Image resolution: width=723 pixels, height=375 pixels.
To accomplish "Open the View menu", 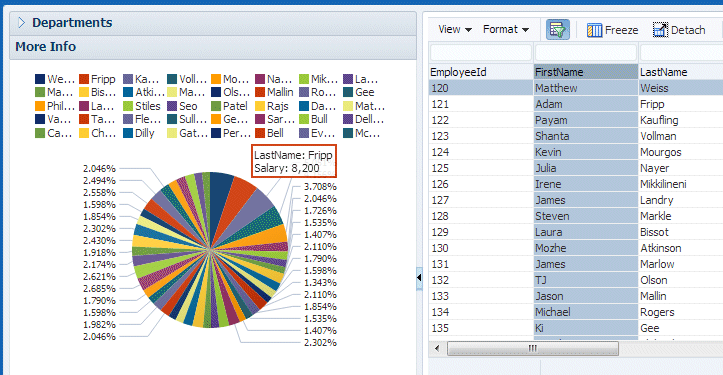I will (455, 30).
